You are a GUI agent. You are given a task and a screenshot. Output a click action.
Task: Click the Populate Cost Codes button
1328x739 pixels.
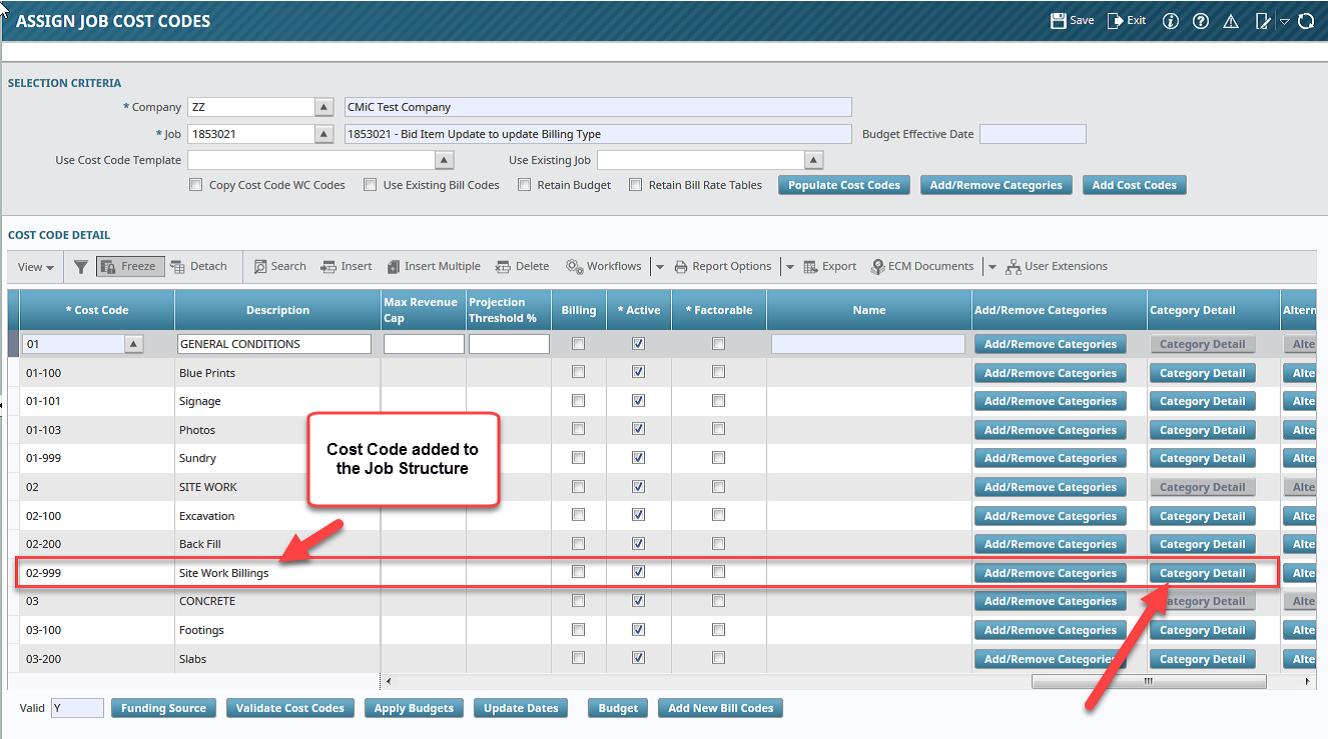843,184
